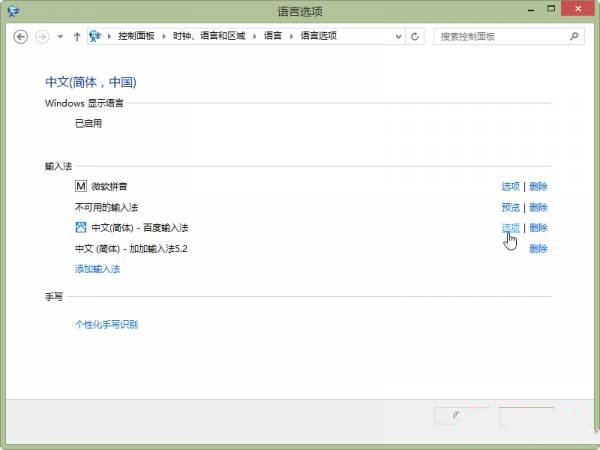
Task: Click the Forward navigation arrow
Action: pos(42,36)
